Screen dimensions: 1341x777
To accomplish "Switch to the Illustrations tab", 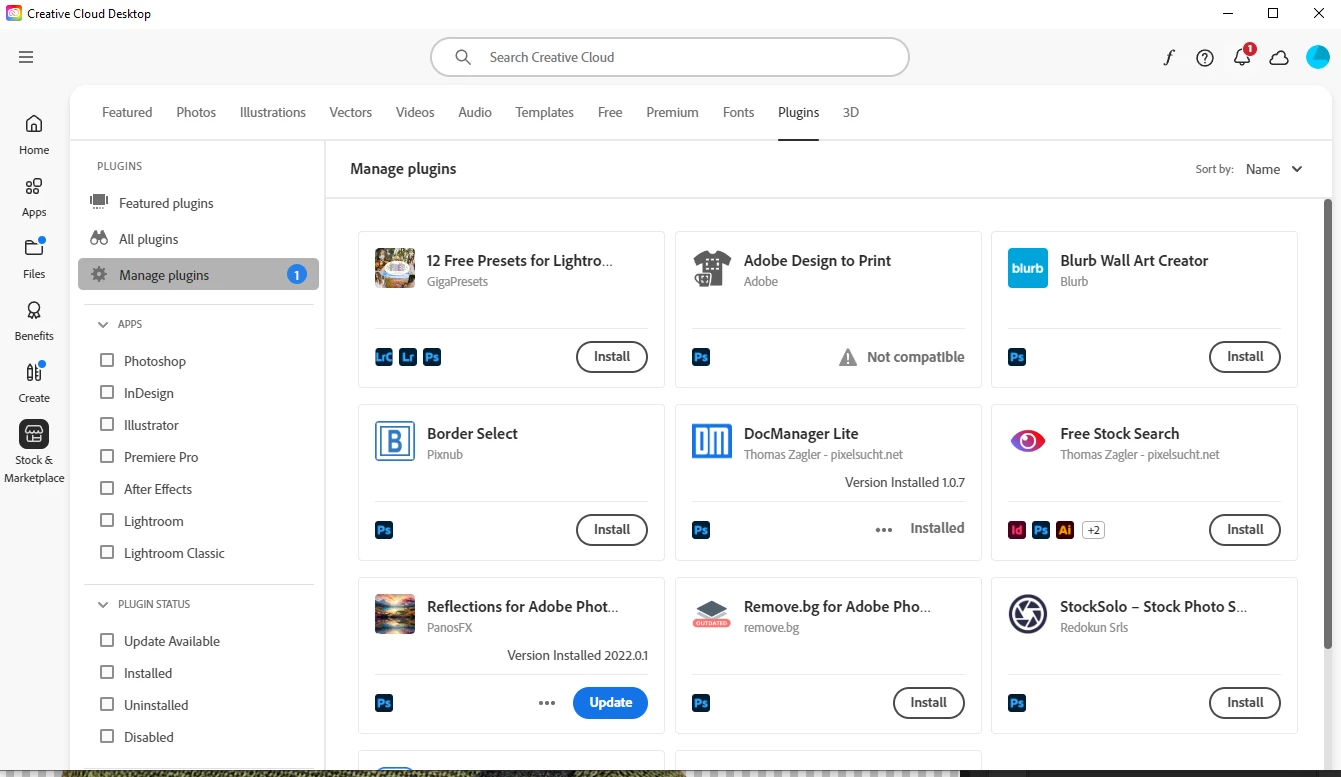I will [273, 112].
